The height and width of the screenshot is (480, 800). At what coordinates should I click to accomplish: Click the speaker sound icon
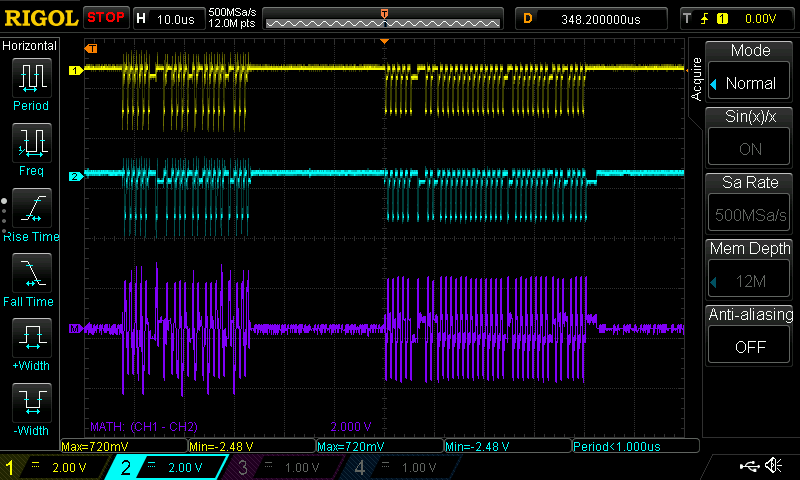pos(773,466)
